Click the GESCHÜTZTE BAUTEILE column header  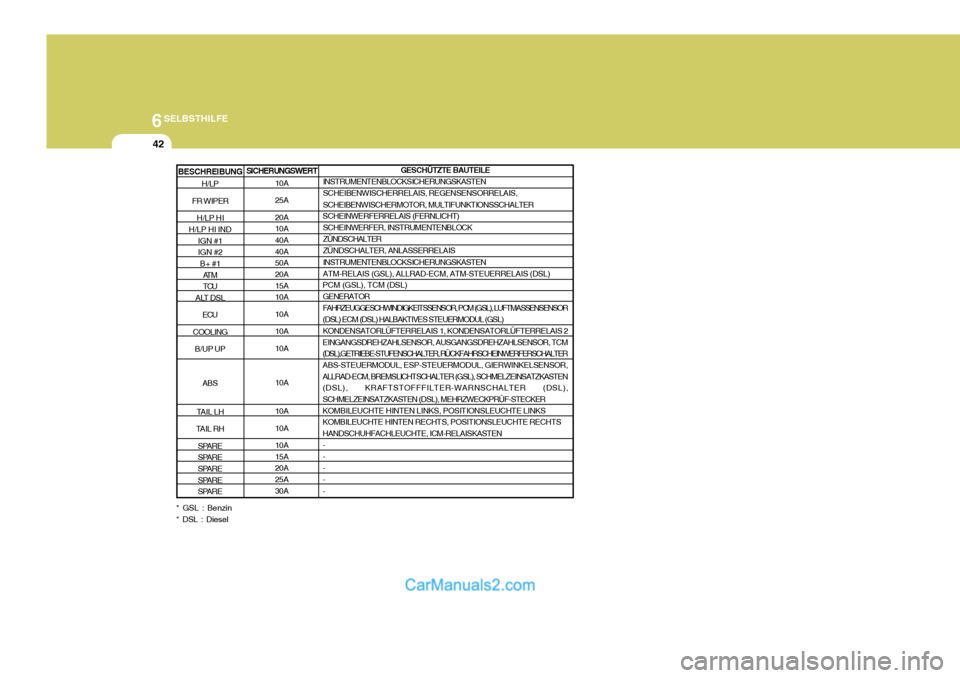point(445,170)
